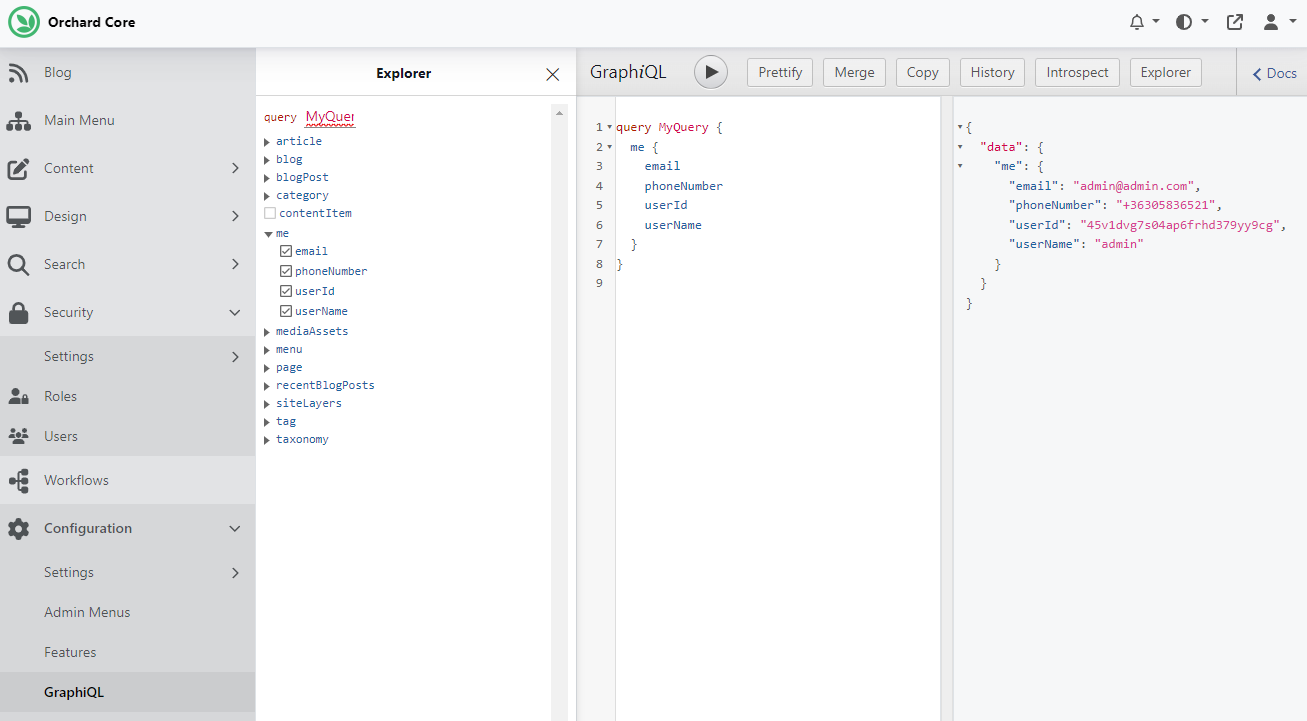Image resolution: width=1307 pixels, height=721 pixels.
Task: Expand the tag node in Explorer
Action: click(267, 422)
